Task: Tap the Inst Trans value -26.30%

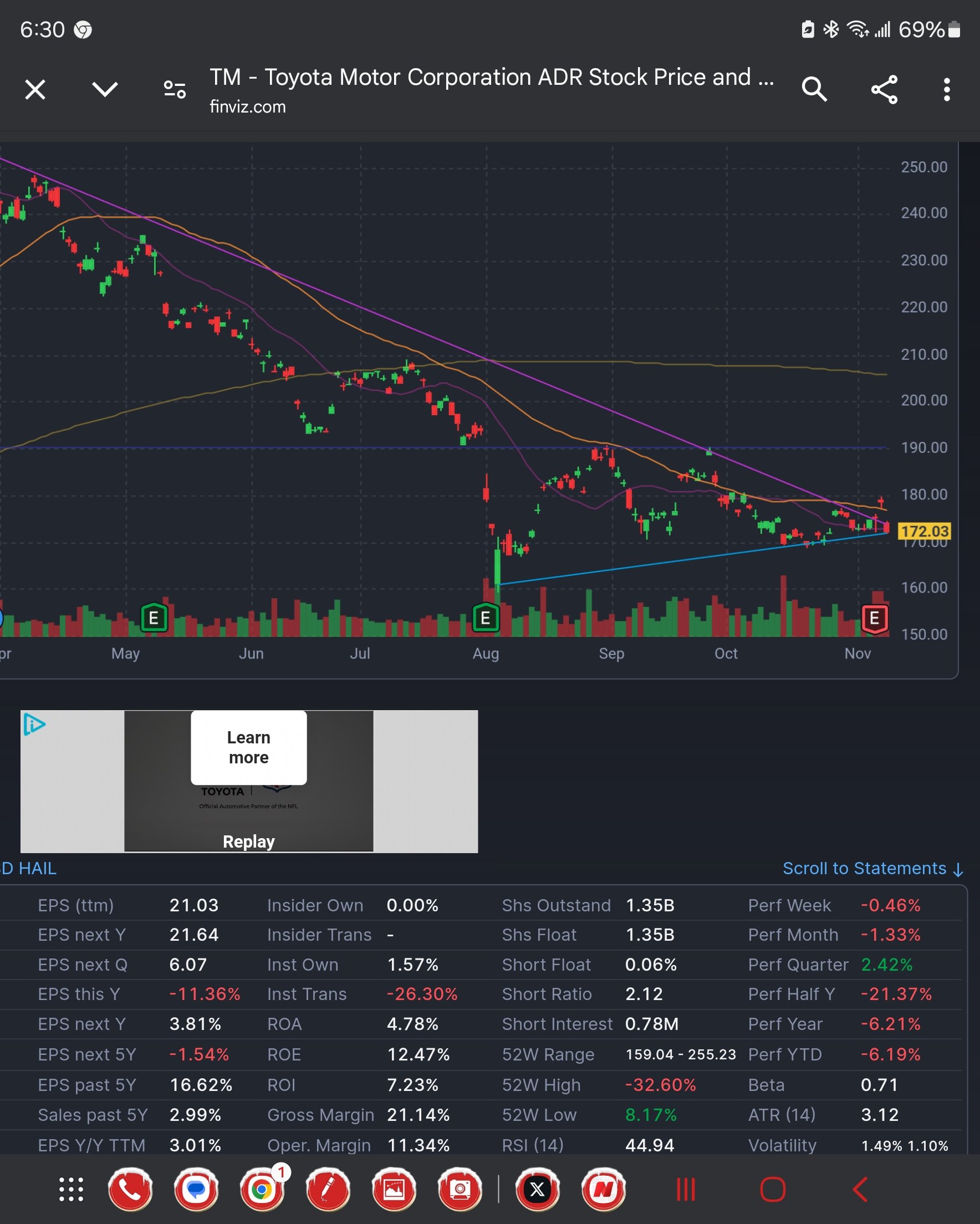Action: pyautogui.click(x=422, y=994)
